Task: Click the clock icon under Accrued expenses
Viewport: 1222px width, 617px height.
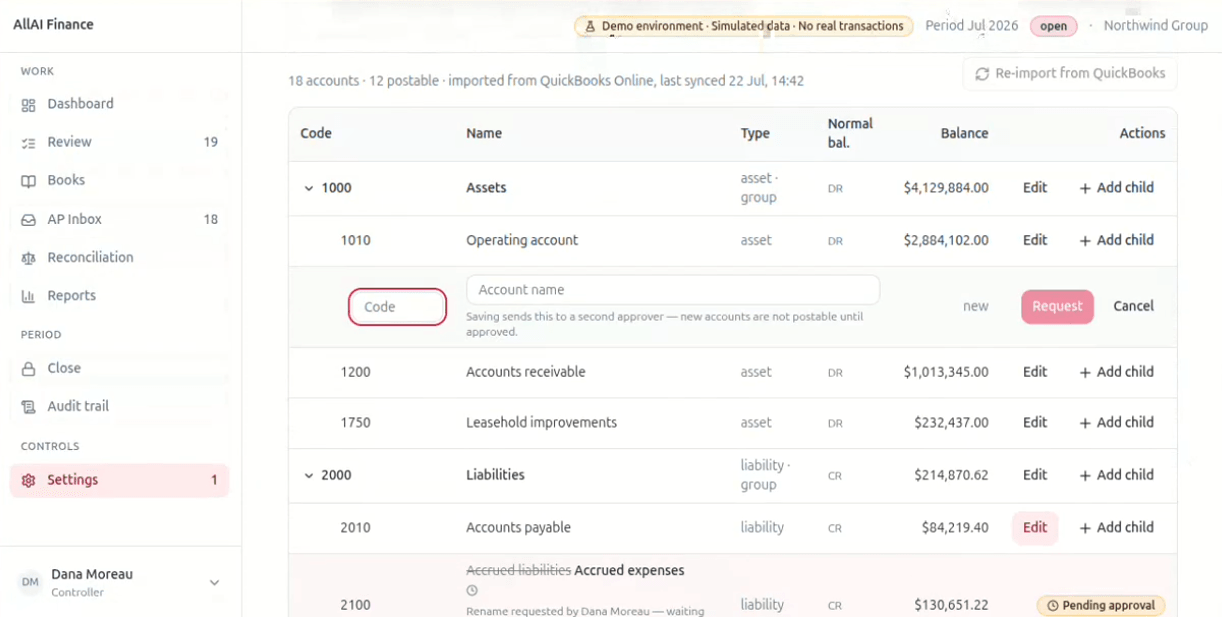Action: click(x=472, y=591)
